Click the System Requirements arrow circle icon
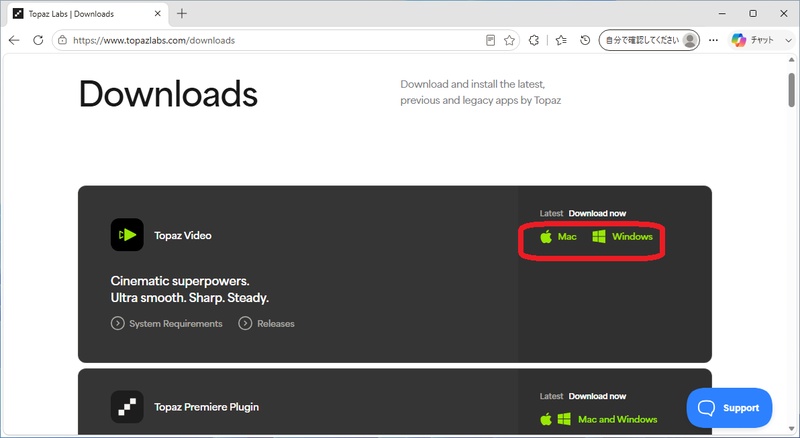This screenshot has width=800, height=438. [x=117, y=324]
